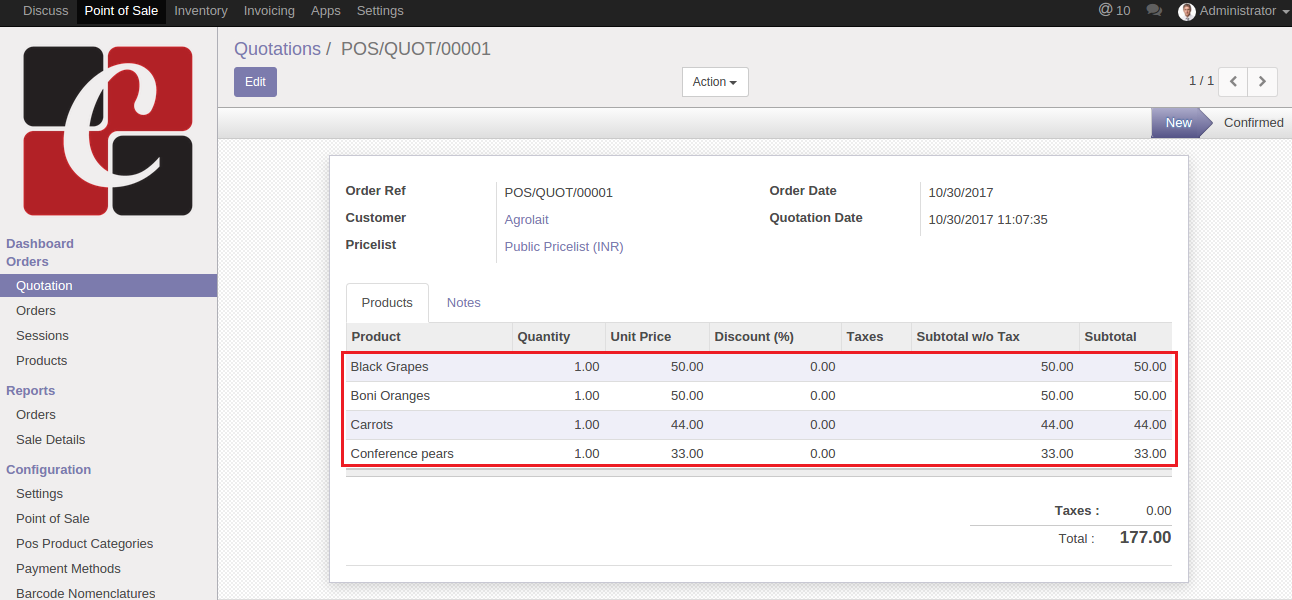Switch to the Notes tab
This screenshot has height=600, width=1292.
tap(463, 303)
